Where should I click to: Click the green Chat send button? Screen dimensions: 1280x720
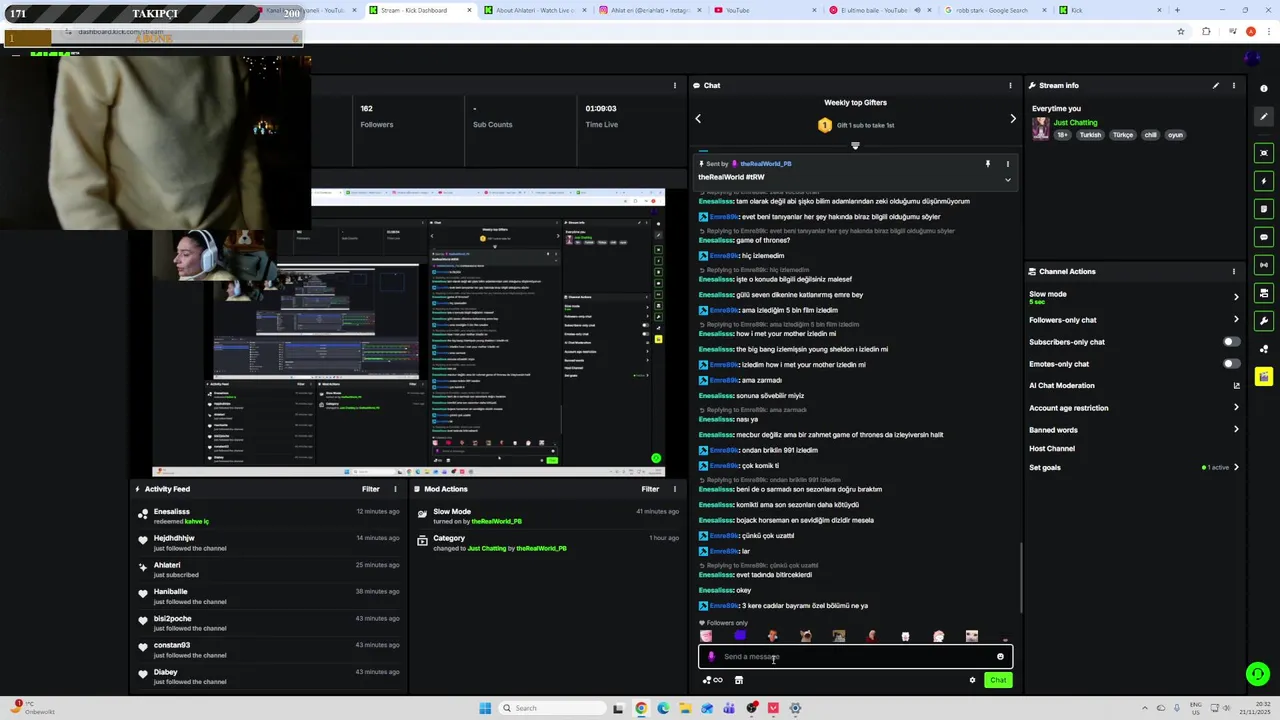[998, 680]
